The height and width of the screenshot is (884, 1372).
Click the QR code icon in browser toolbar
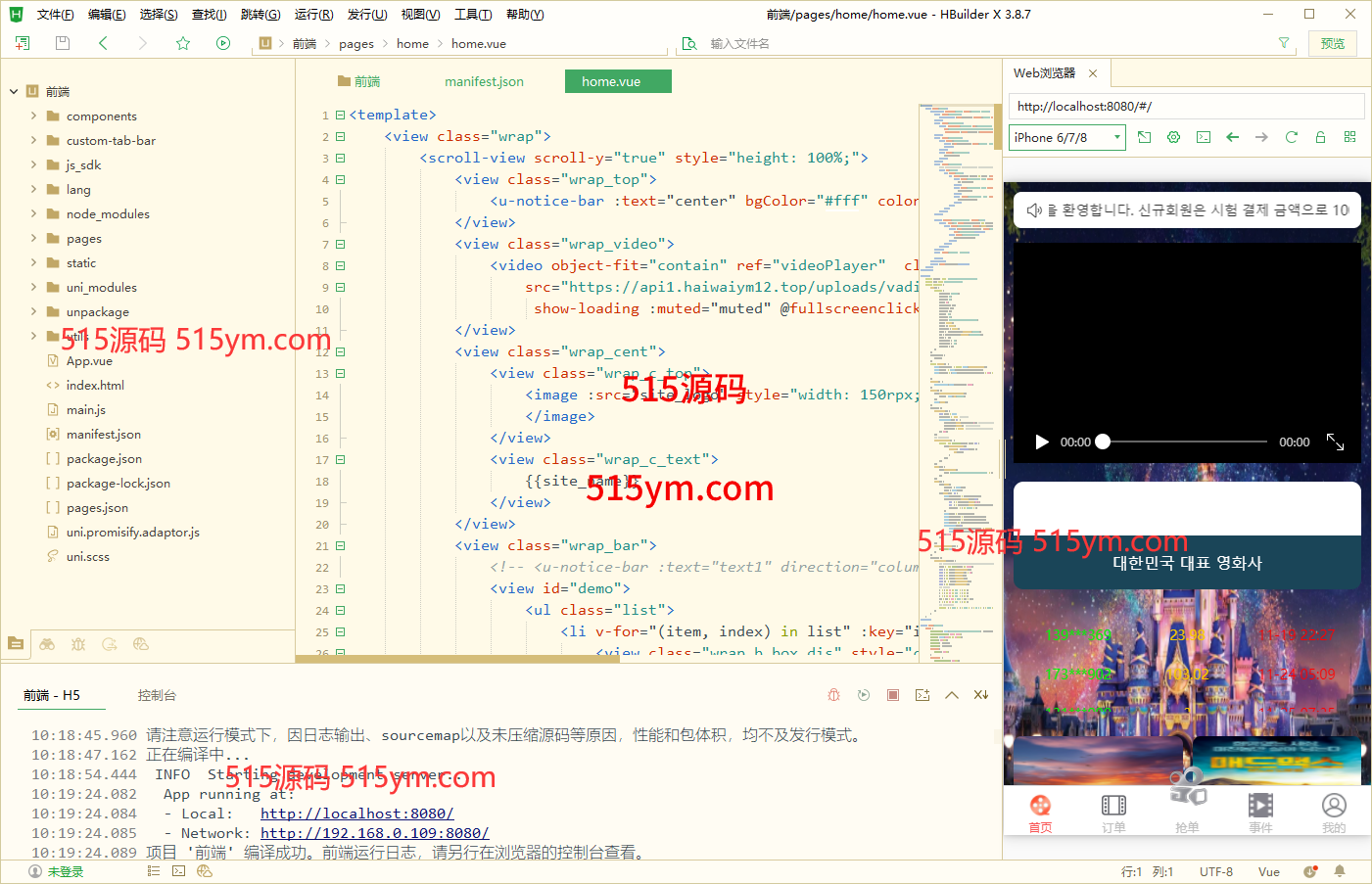click(x=1349, y=137)
